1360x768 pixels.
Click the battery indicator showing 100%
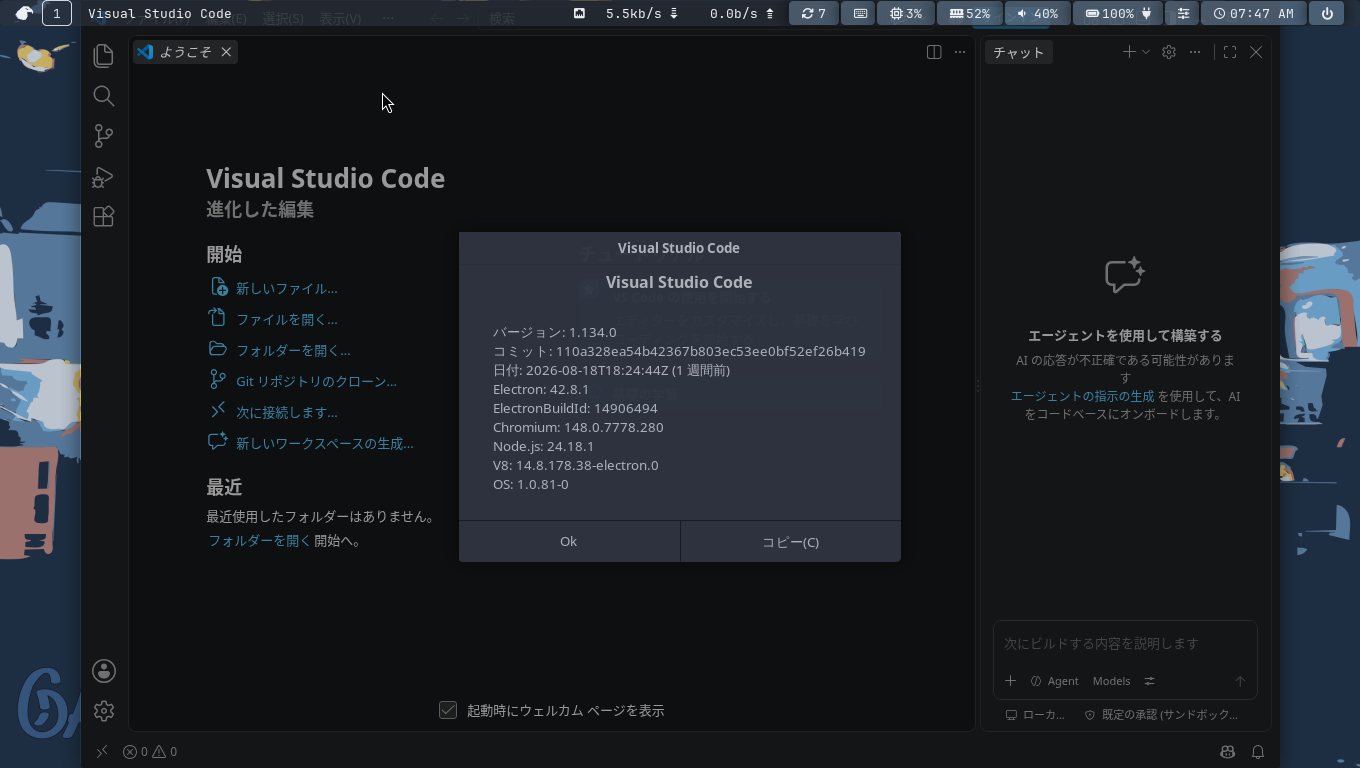point(1118,14)
